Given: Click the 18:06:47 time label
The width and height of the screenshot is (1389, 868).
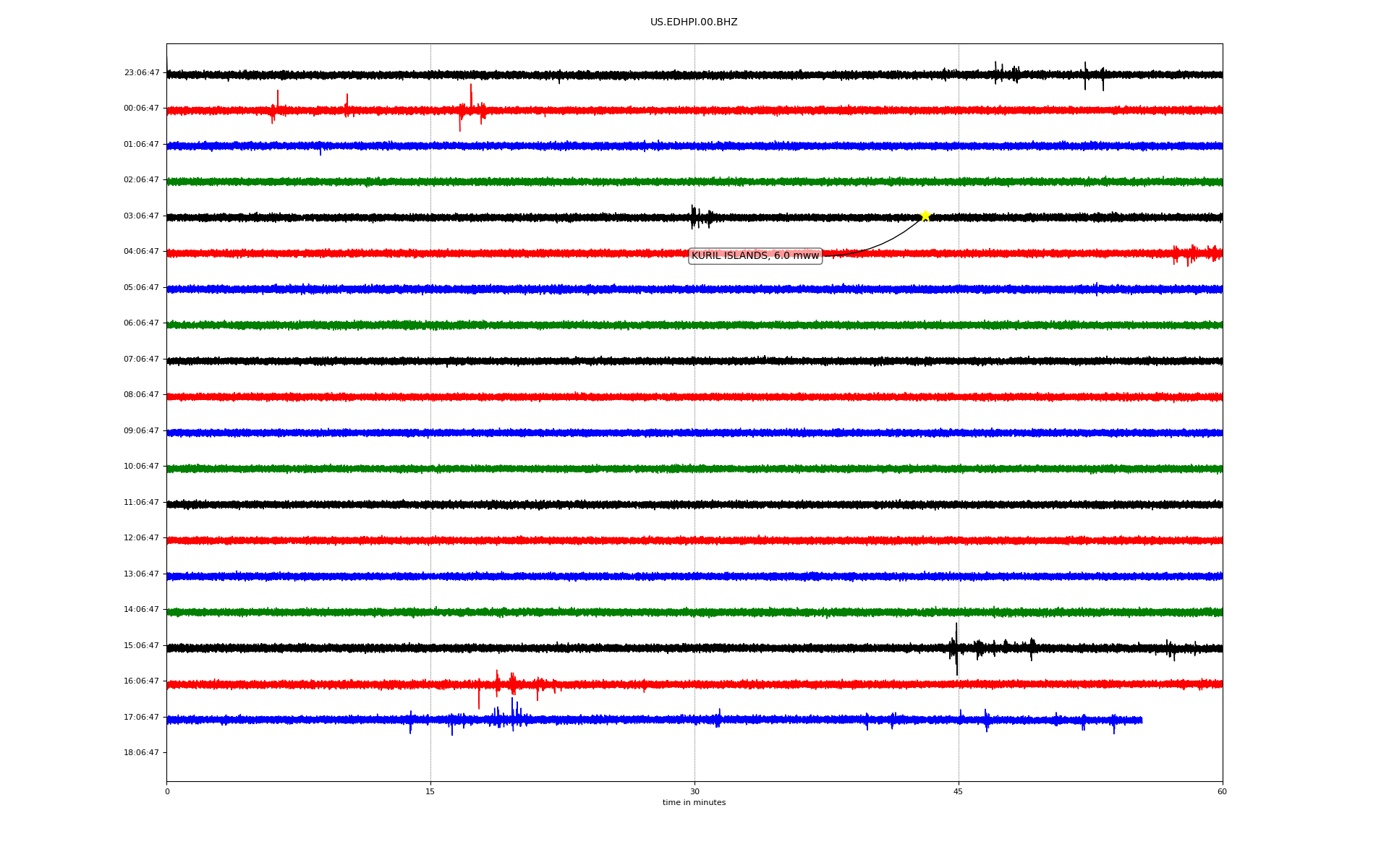Looking at the screenshot, I should [x=142, y=753].
